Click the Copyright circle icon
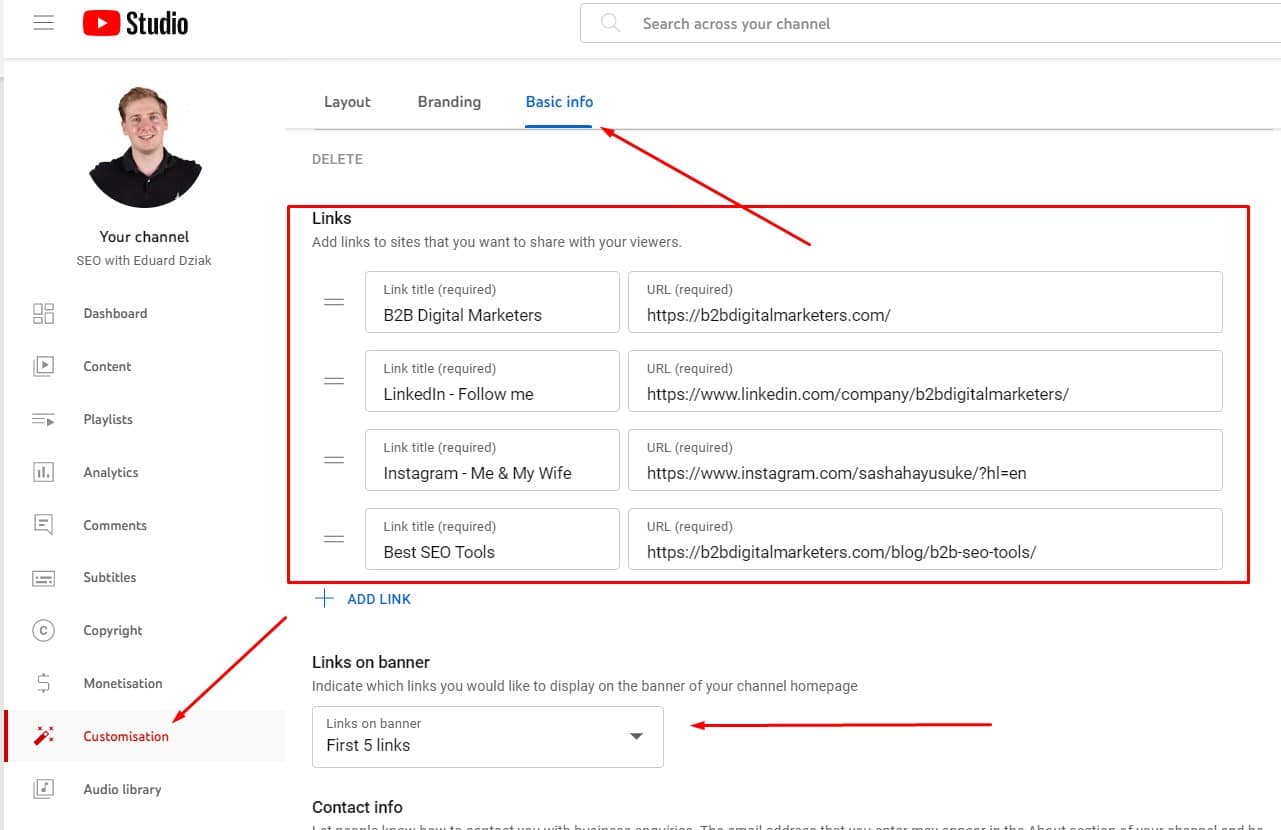Viewport: 1281px width, 830px height. [x=43, y=630]
